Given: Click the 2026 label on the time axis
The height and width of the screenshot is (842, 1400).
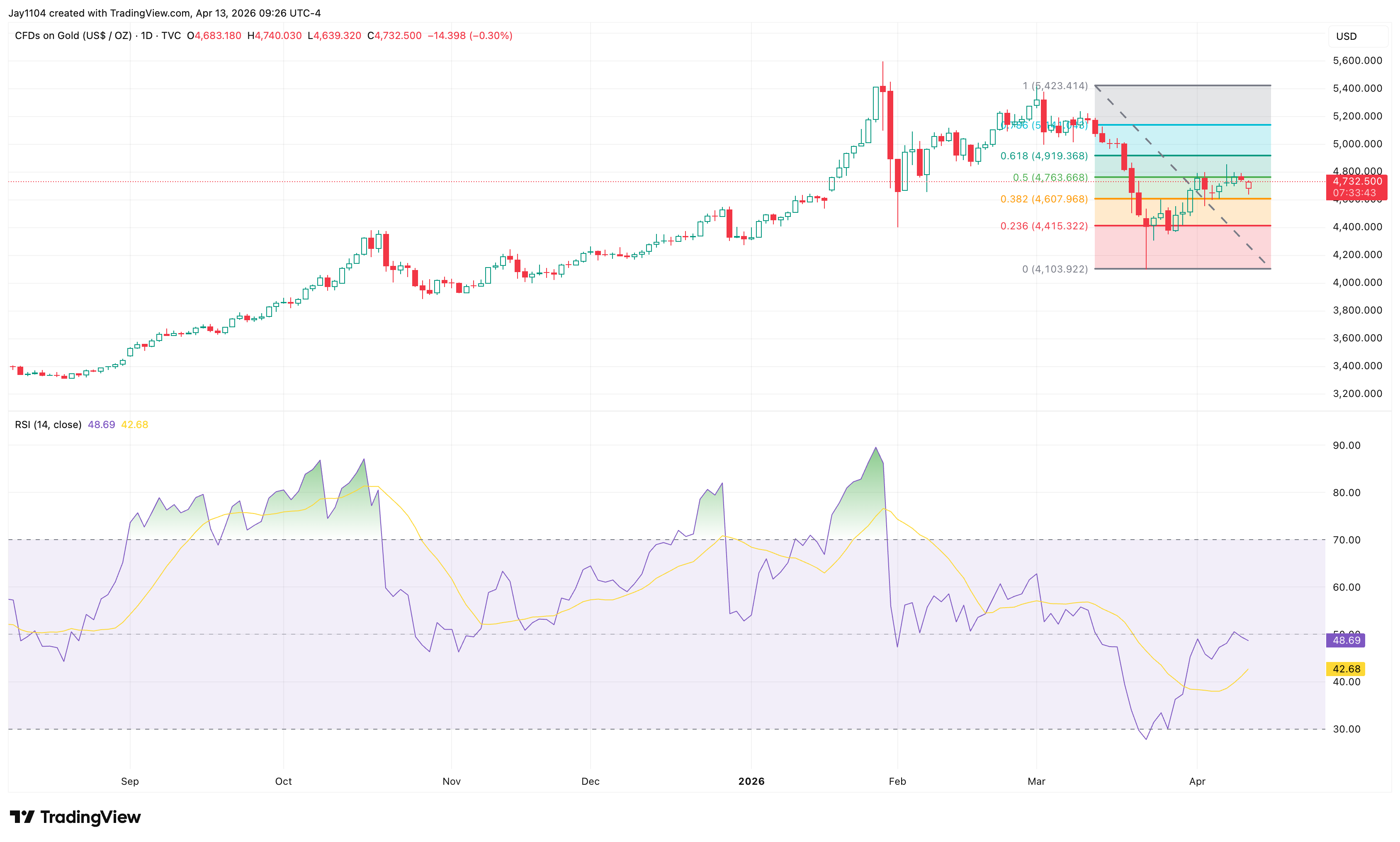Looking at the screenshot, I should tap(752, 781).
